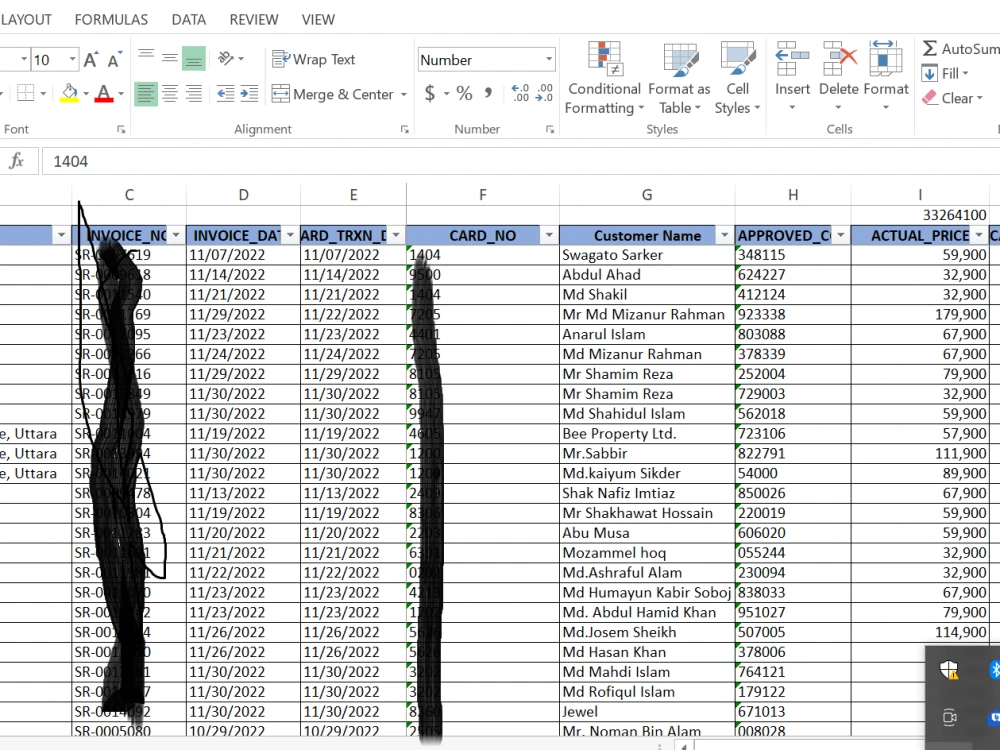Open the Format cells menu
Viewport: 1000px width, 750px height.
(x=885, y=75)
